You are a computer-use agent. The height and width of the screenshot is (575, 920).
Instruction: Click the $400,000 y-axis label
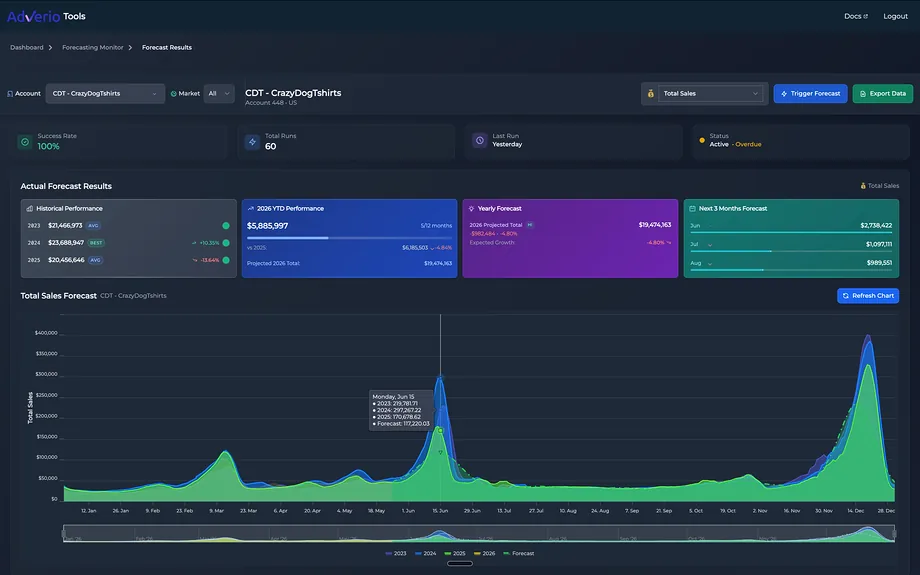(x=46, y=333)
